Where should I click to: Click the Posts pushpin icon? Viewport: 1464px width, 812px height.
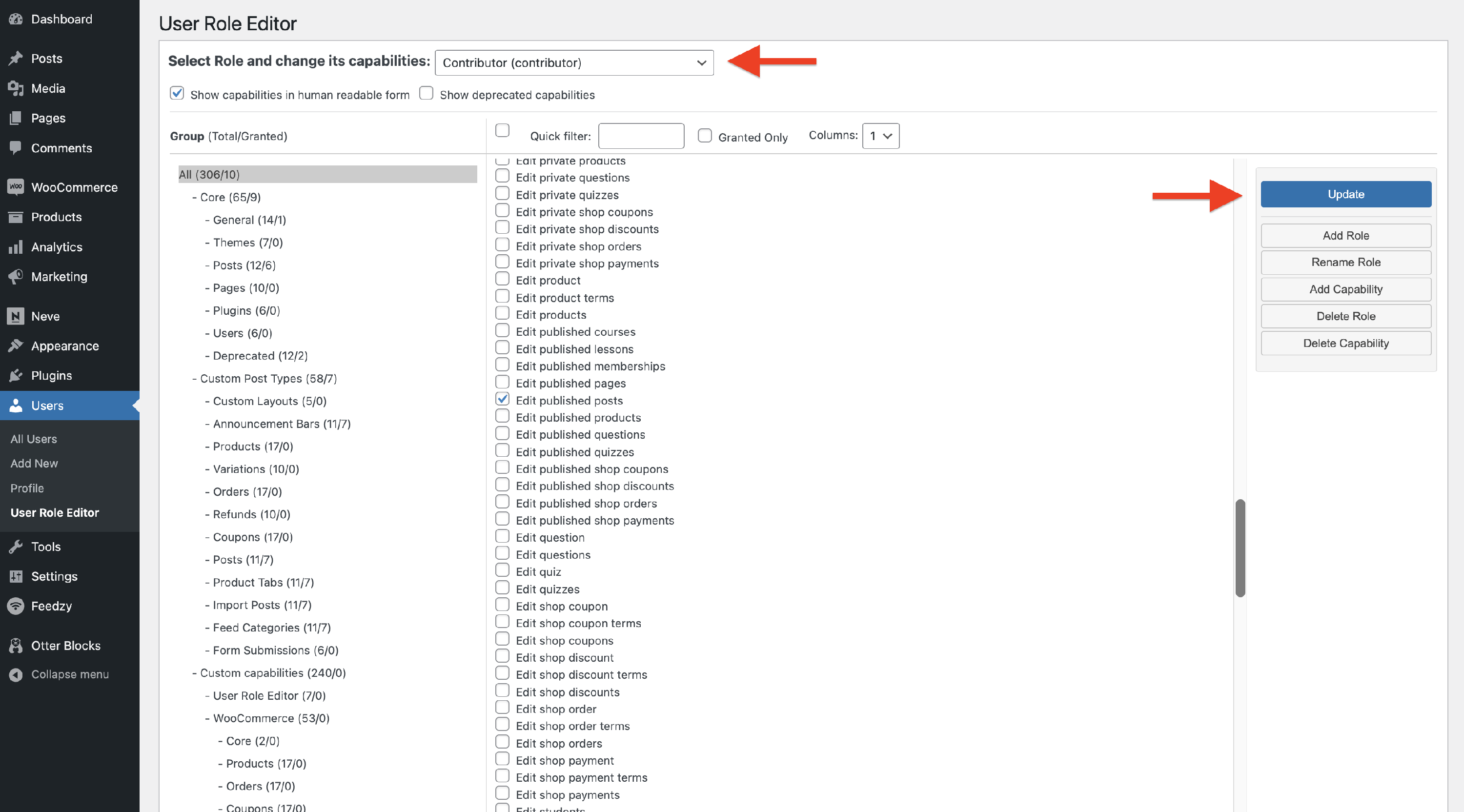16,59
